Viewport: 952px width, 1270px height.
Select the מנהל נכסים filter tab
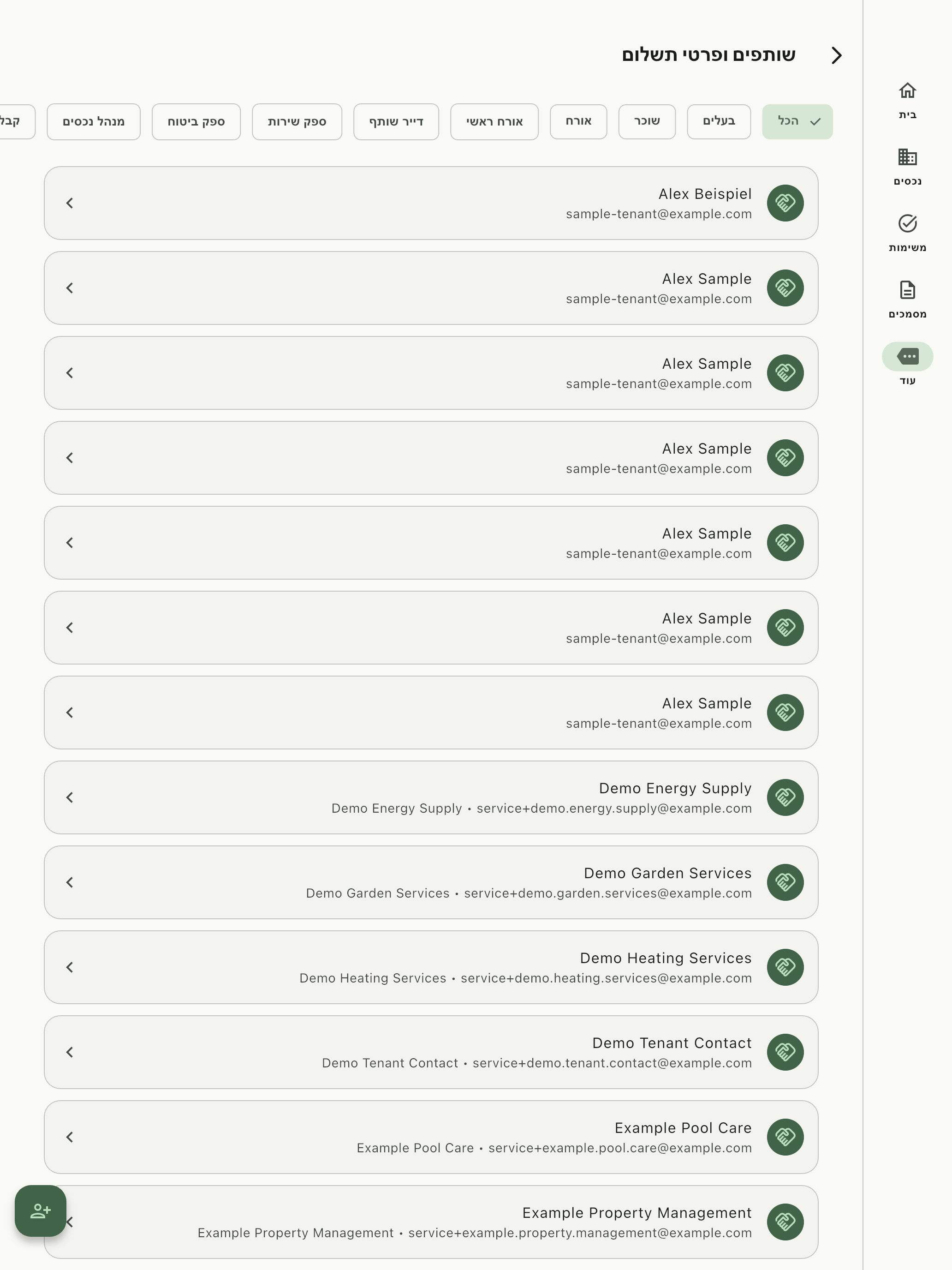[94, 121]
